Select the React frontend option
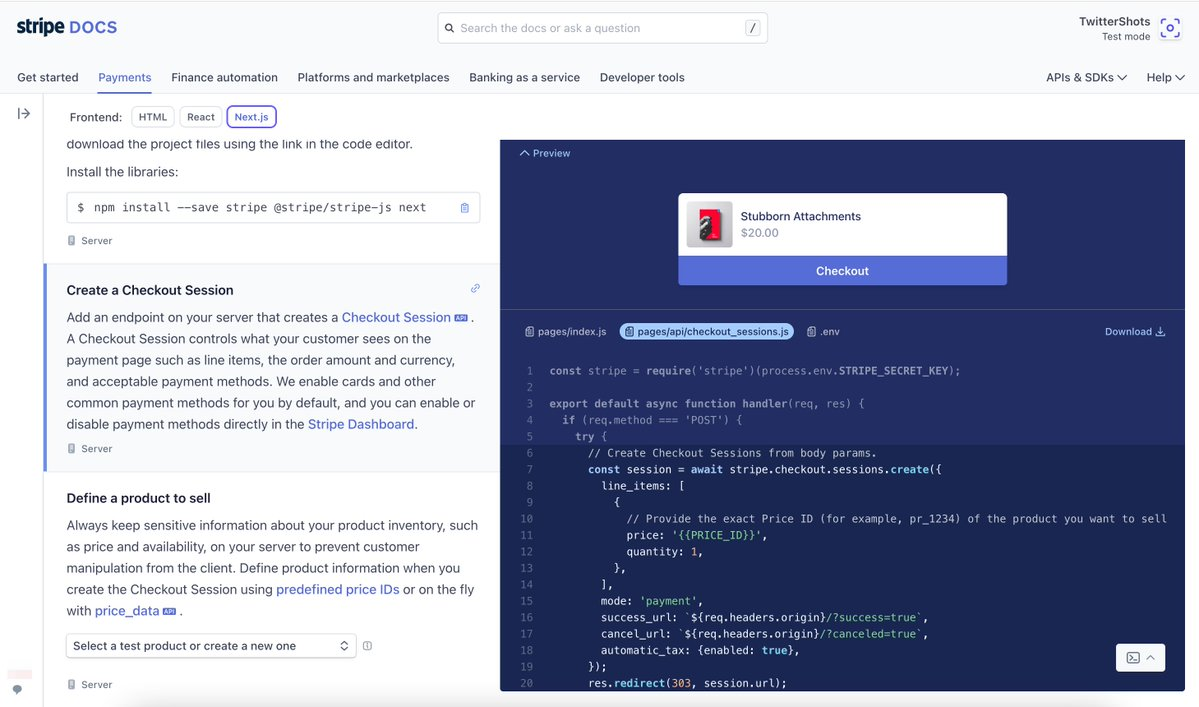Image resolution: width=1199 pixels, height=707 pixels. point(201,117)
